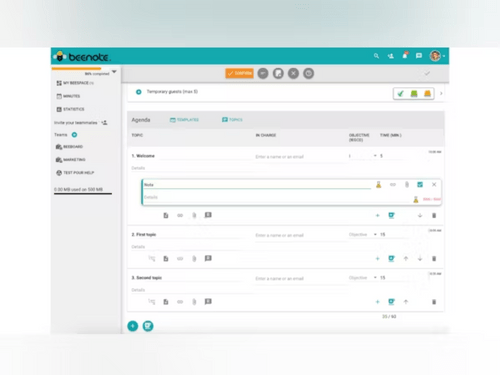Click the flask icon in Note title row
The width and height of the screenshot is (500, 375).
pyautogui.click(x=379, y=184)
